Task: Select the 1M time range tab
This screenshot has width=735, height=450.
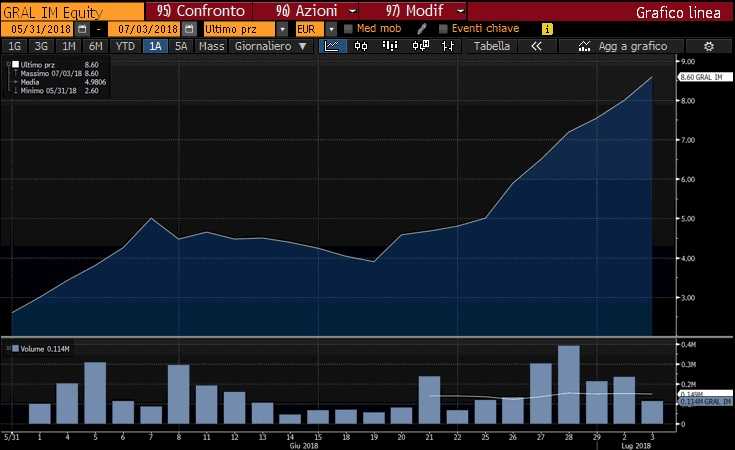Action: coord(69,46)
